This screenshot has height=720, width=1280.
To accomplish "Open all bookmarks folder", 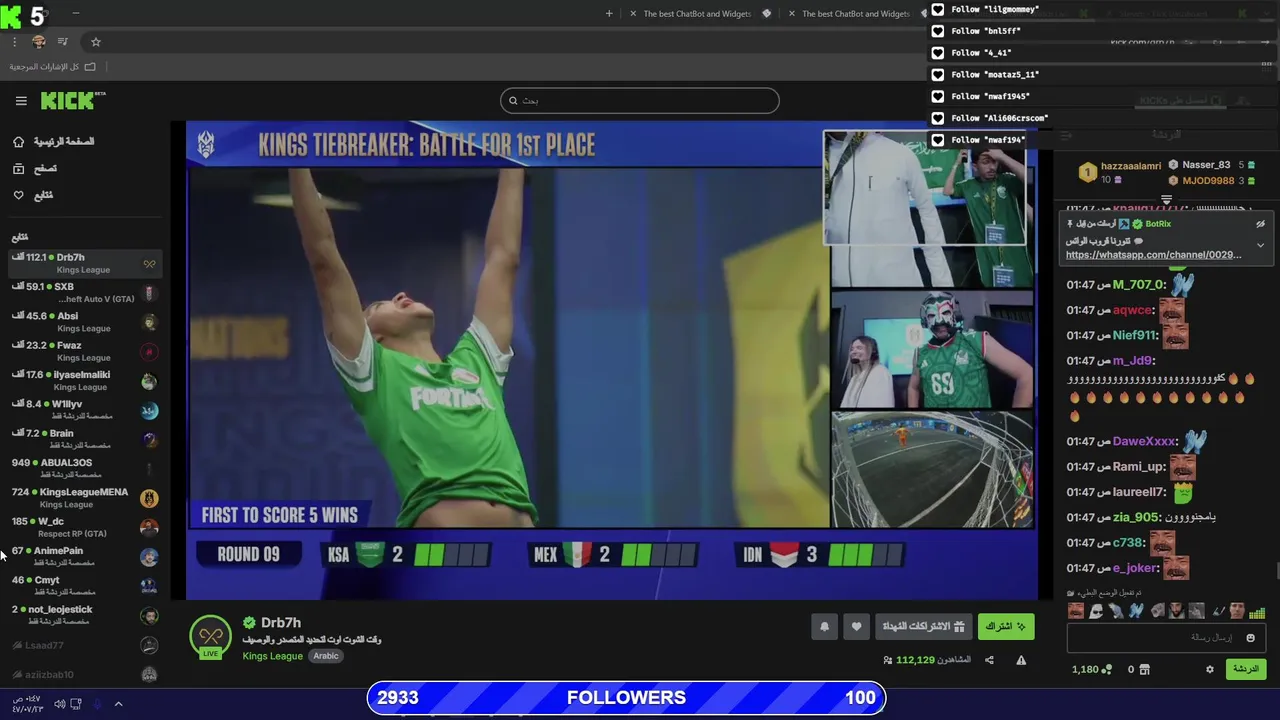I will tap(52, 67).
